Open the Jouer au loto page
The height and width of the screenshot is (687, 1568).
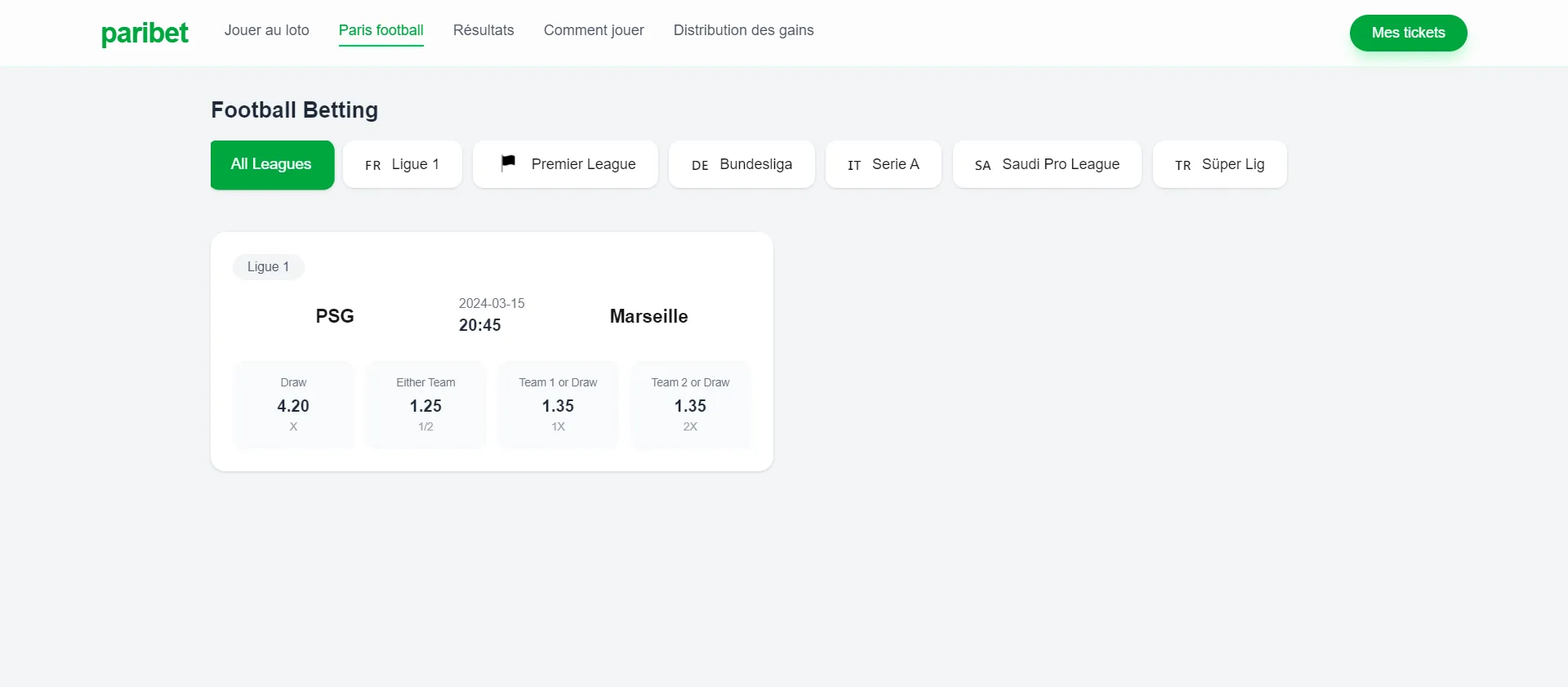[266, 30]
